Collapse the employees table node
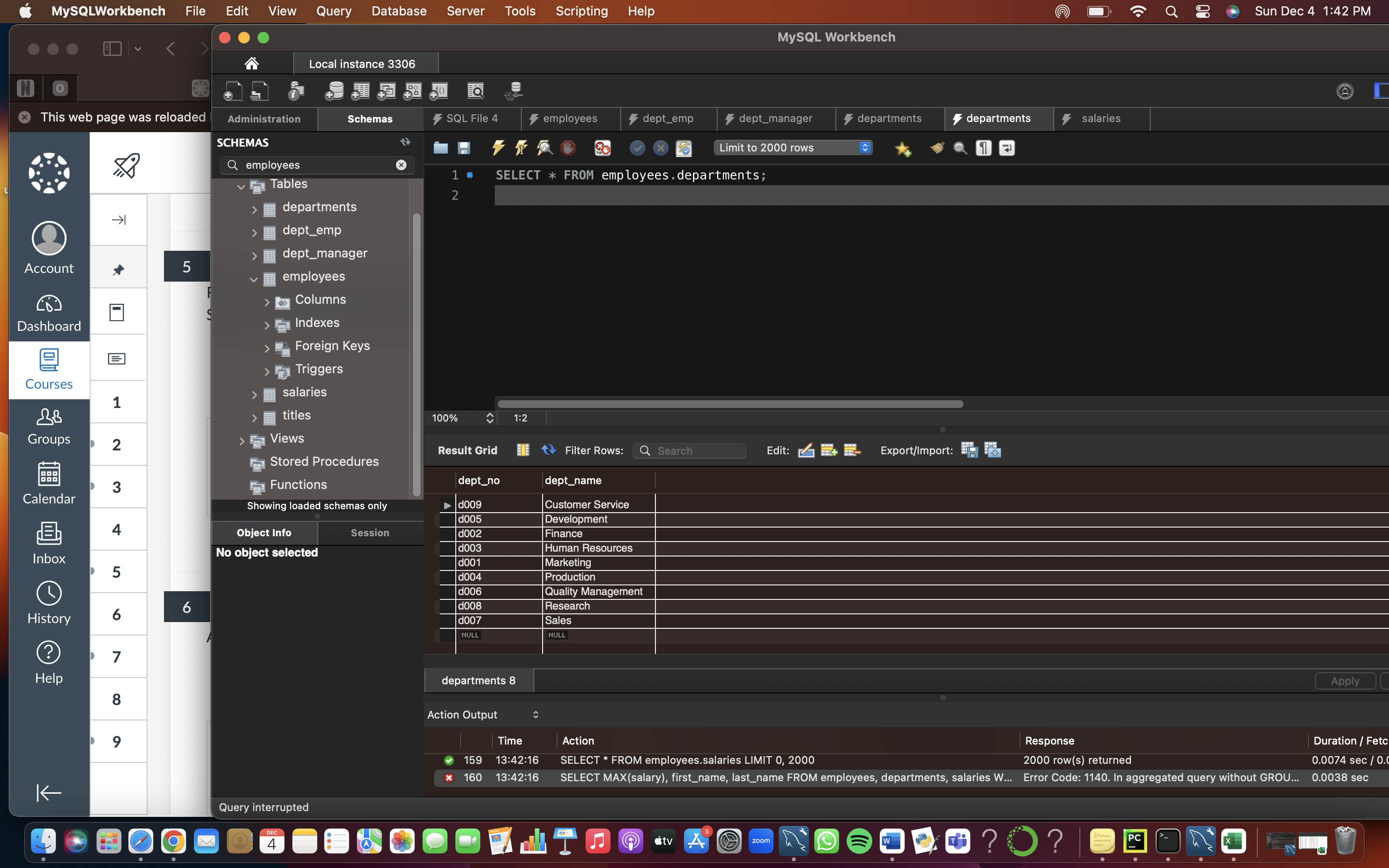This screenshot has height=868, width=1389. (254, 279)
